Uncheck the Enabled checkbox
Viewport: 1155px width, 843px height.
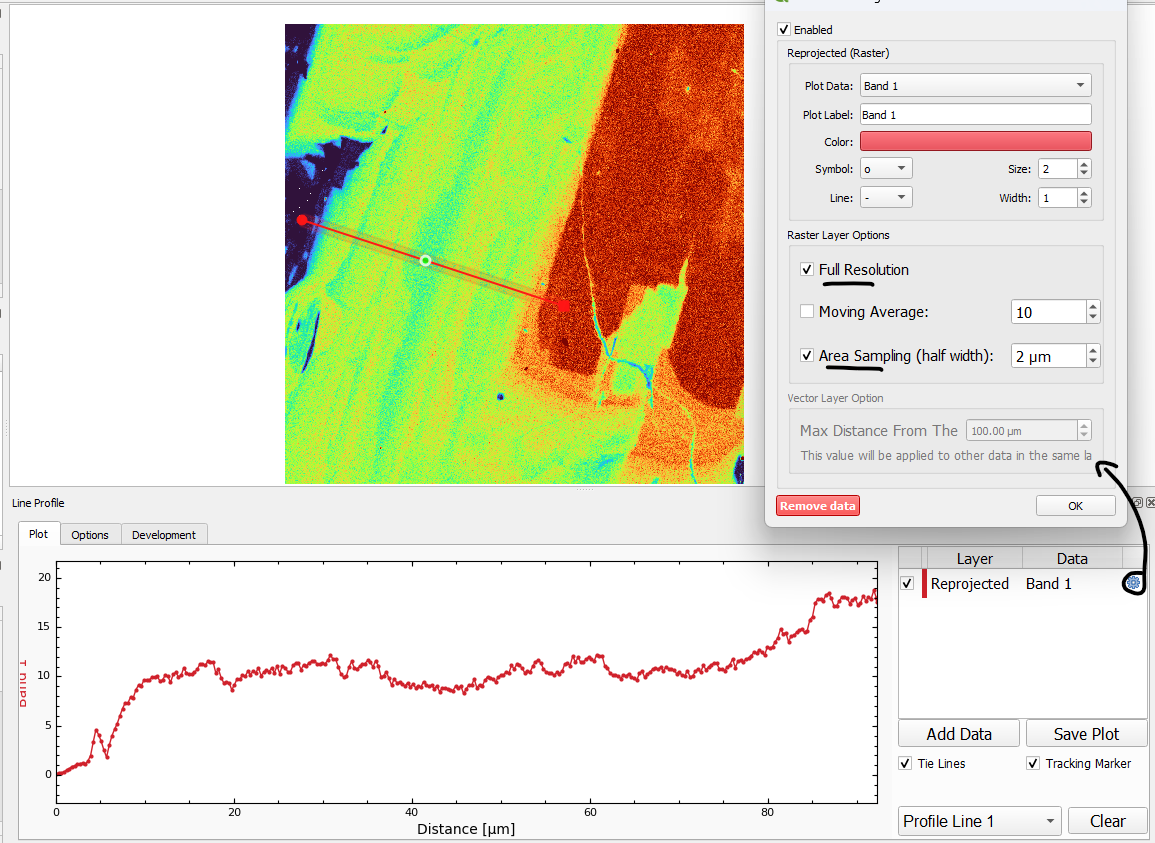tap(784, 30)
